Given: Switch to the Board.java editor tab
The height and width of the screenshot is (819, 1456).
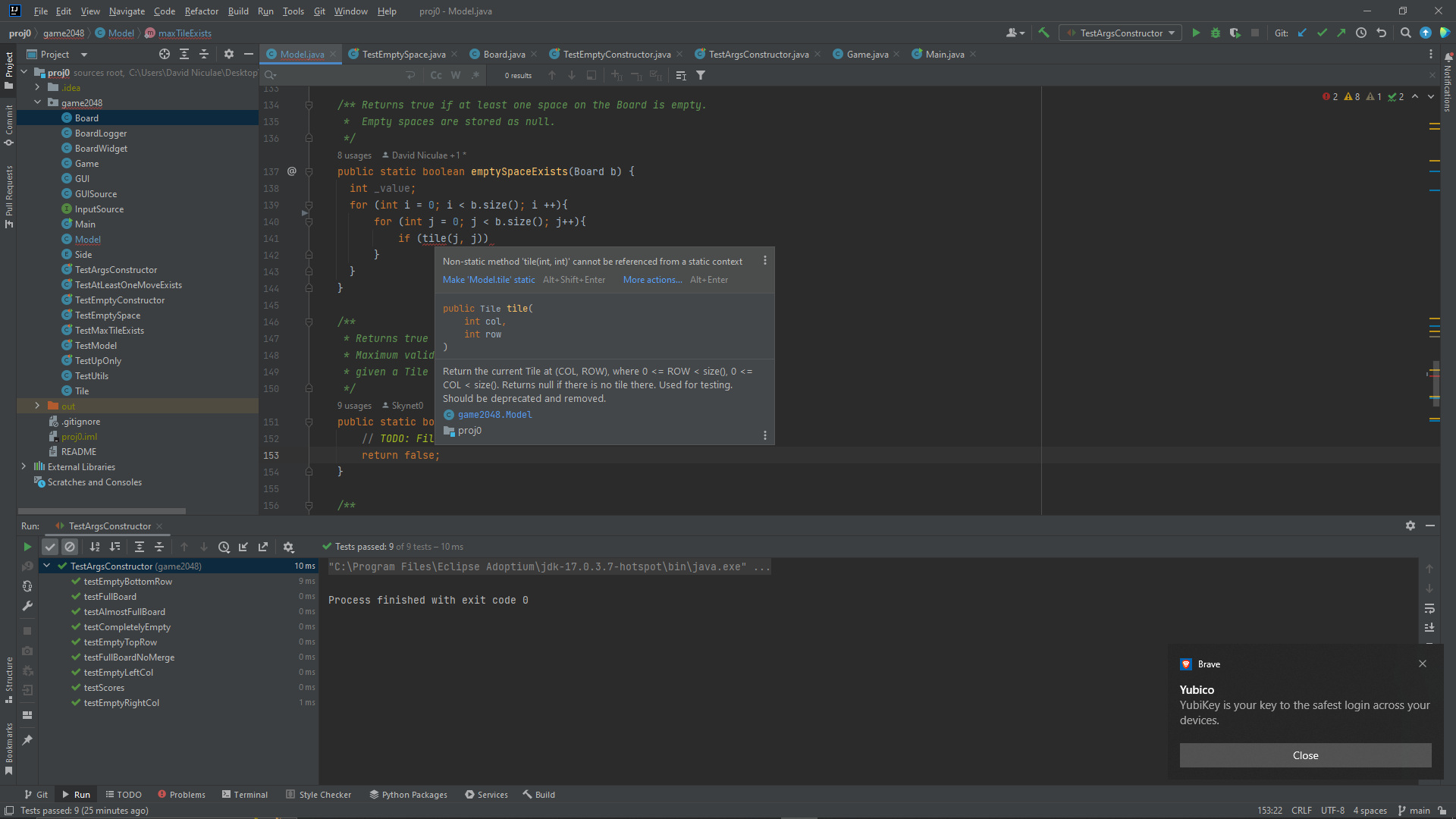Looking at the screenshot, I should pos(504,54).
